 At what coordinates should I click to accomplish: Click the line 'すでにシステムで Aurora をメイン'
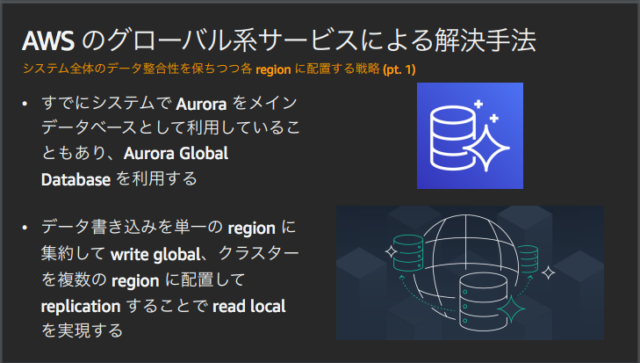[x=169, y=103]
